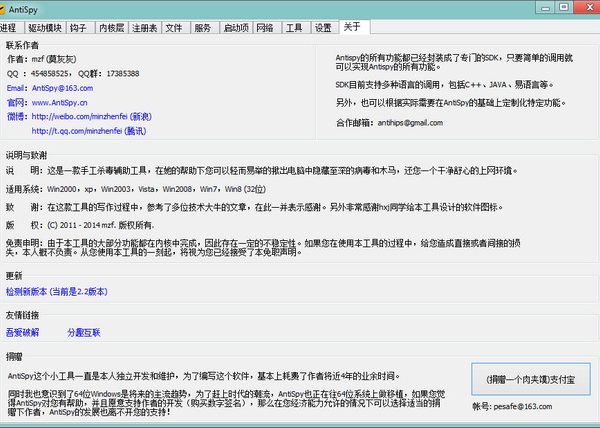Select the 网络 tab

click(265, 27)
